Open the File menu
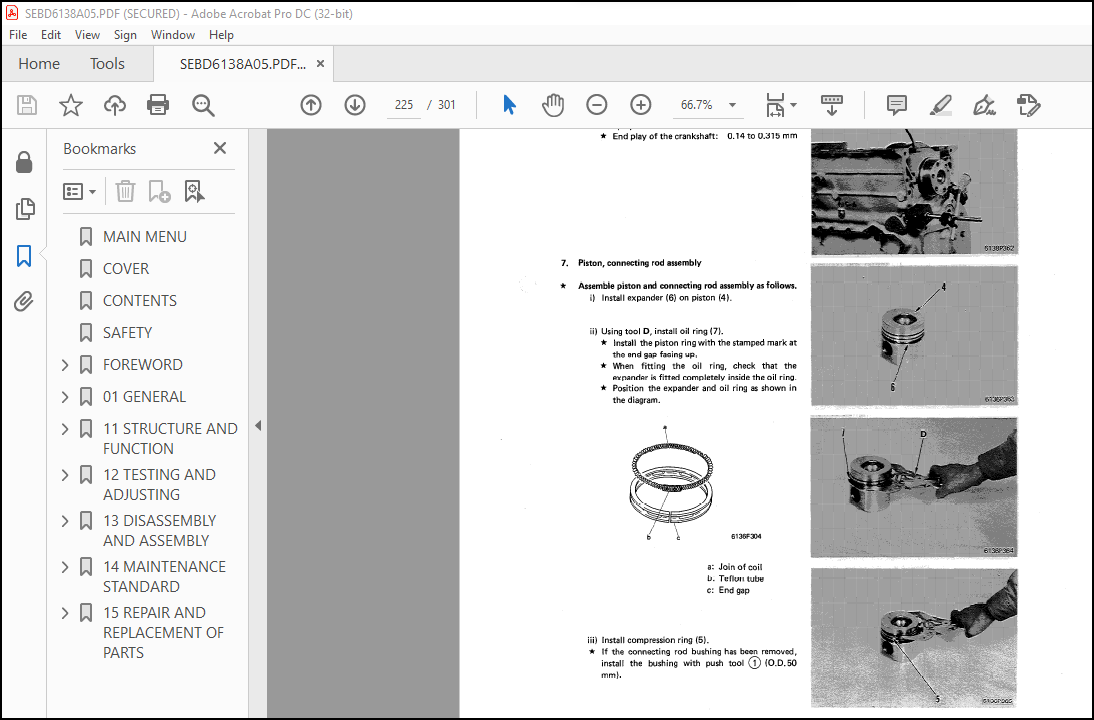Screen dimensions: 1094x720 18,35
